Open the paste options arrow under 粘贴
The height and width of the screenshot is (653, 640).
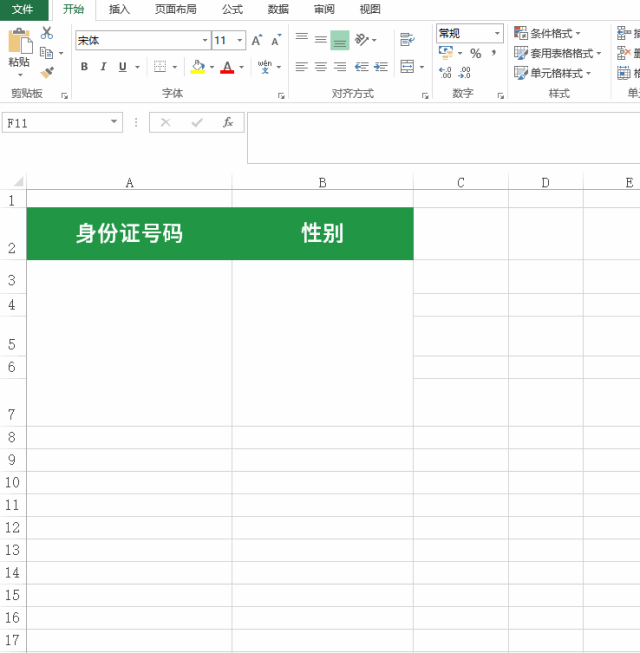pyautogui.click(x=20, y=75)
